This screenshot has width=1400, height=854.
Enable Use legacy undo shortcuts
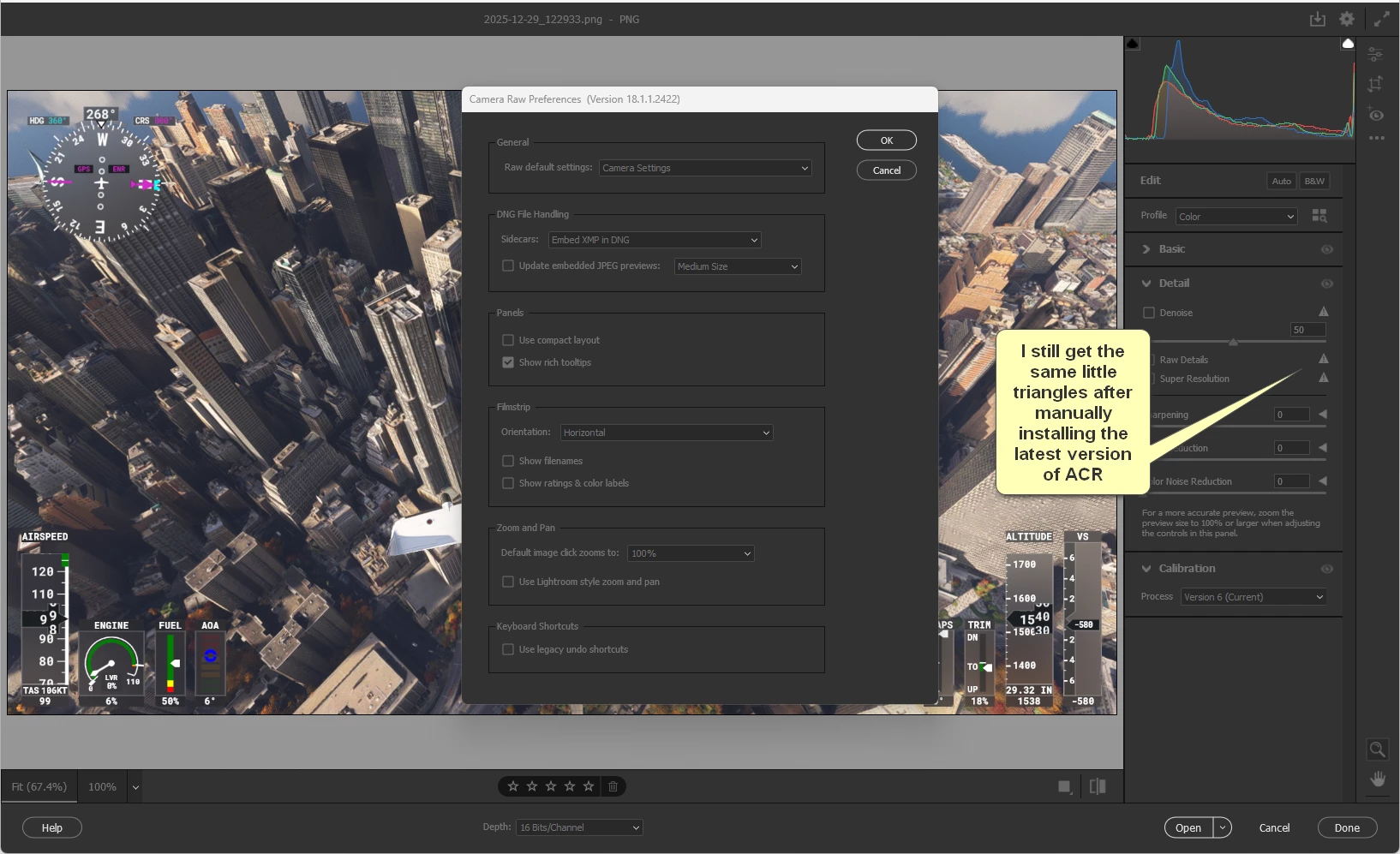point(508,649)
